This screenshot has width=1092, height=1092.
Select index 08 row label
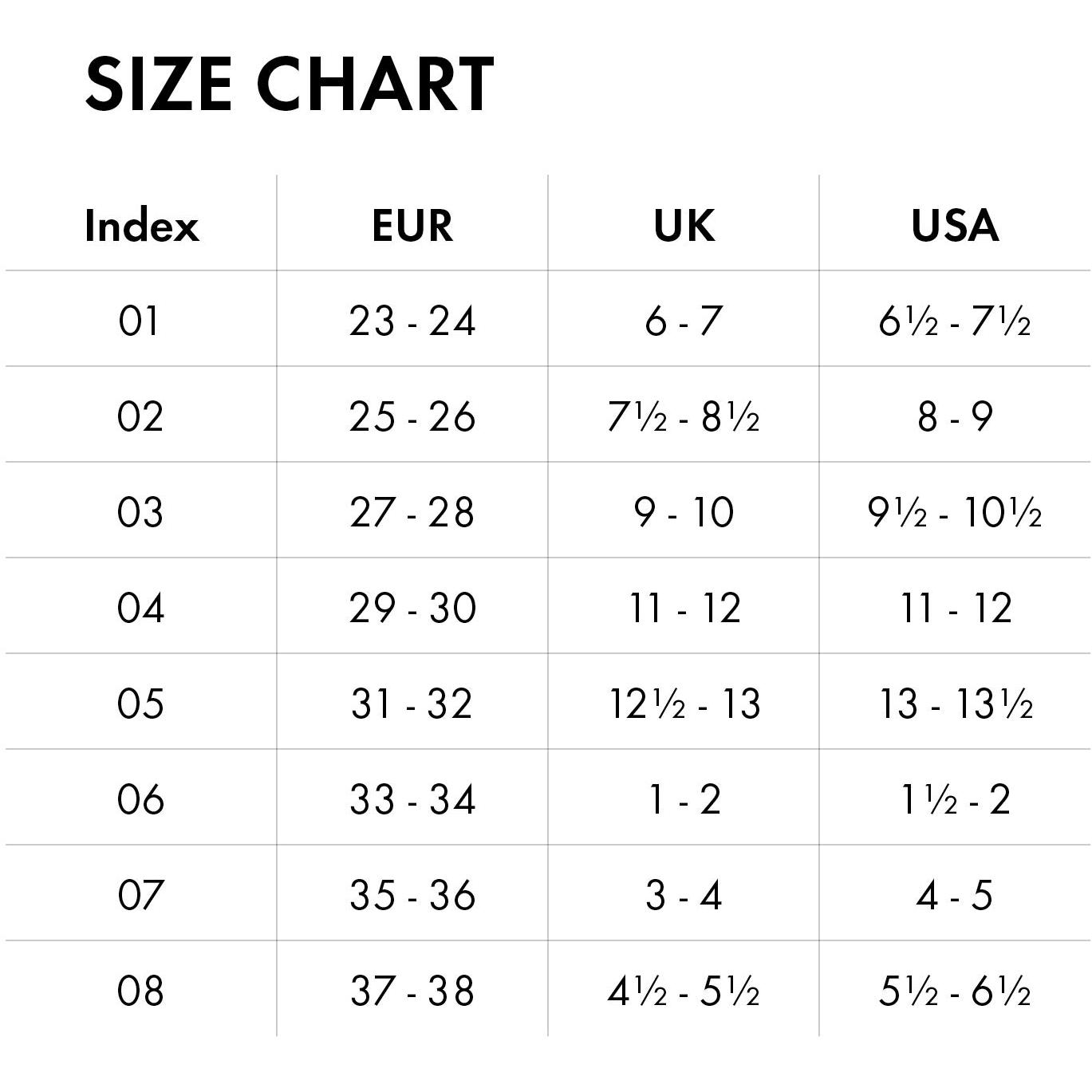(x=140, y=991)
